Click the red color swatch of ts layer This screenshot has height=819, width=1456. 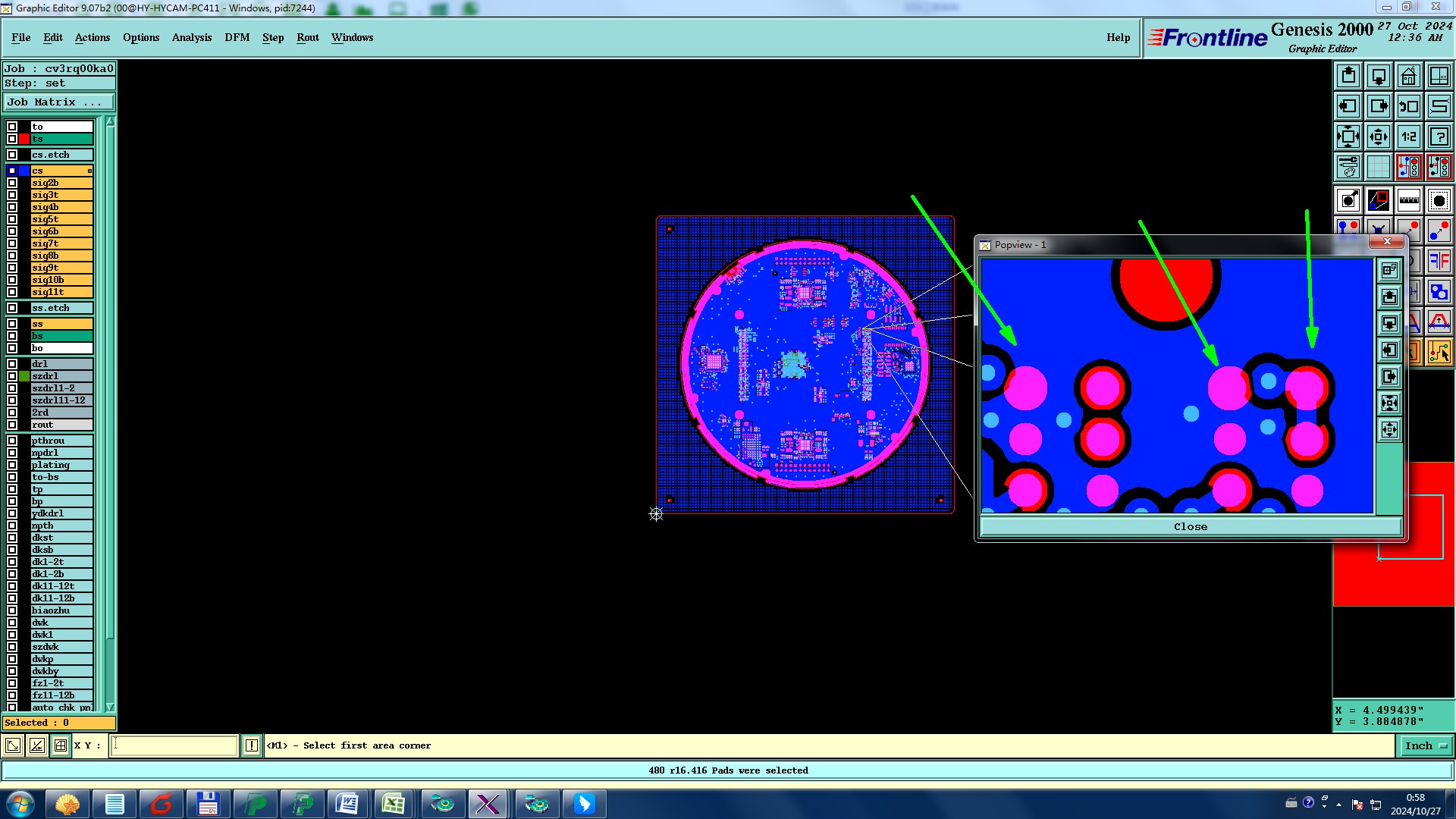coord(24,139)
